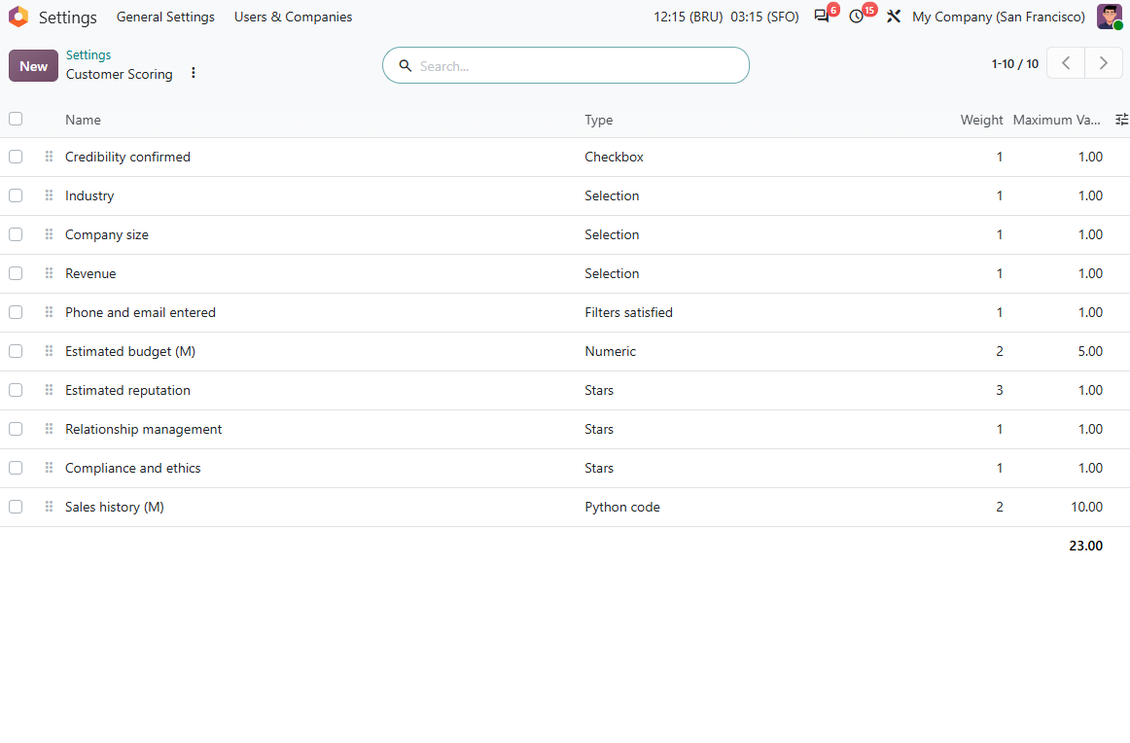This screenshot has height=743, width=1130.
Task: Open the Users & Companies menu
Action: coord(293,17)
